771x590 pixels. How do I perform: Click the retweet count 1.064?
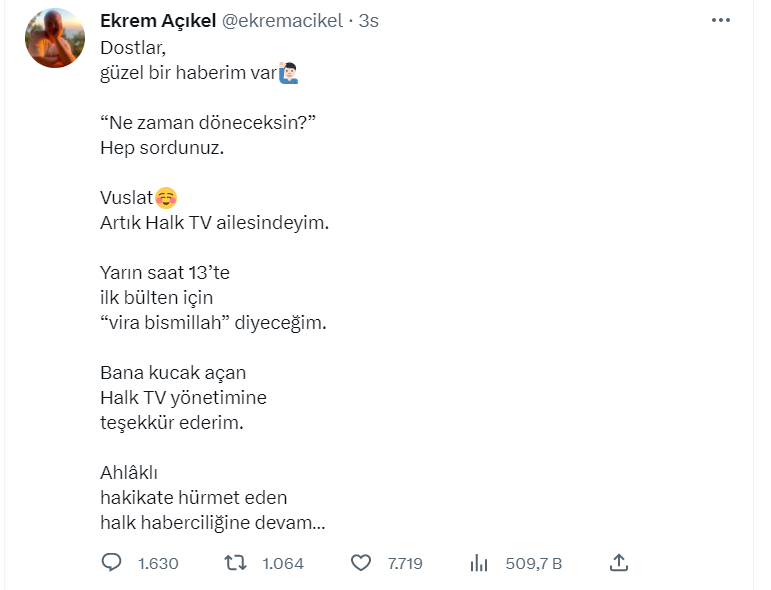283,564
